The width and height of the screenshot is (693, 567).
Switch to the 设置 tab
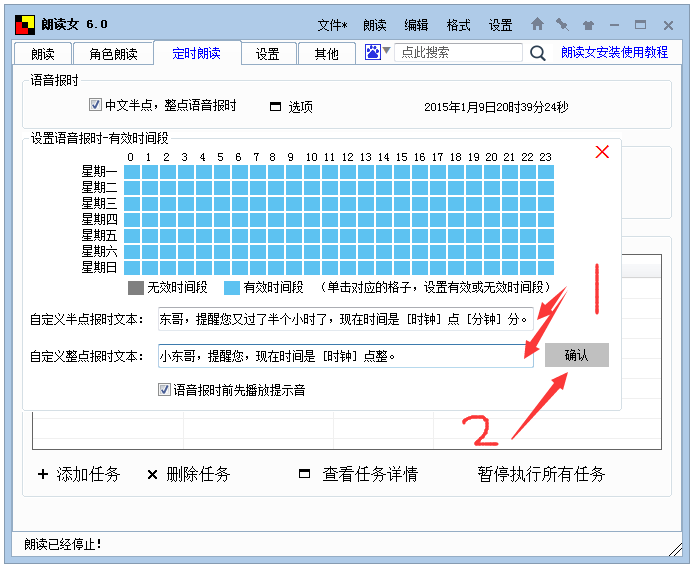click(x=268, y=54)
